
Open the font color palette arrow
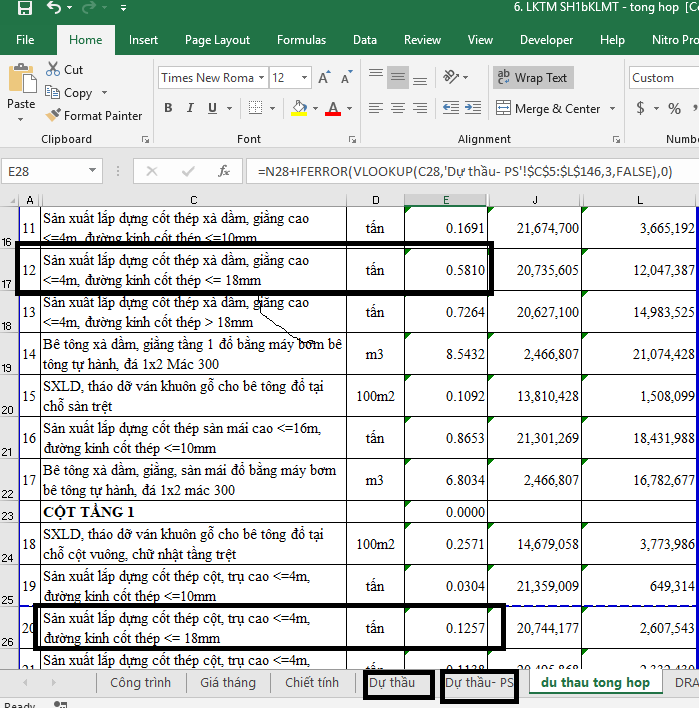tap(350, 108)
